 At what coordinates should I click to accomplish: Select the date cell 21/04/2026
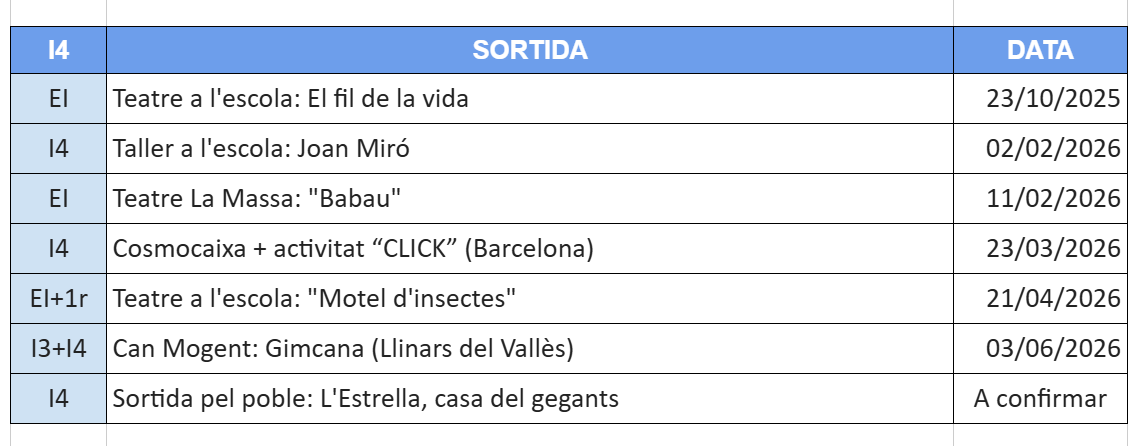point(1040,299)
